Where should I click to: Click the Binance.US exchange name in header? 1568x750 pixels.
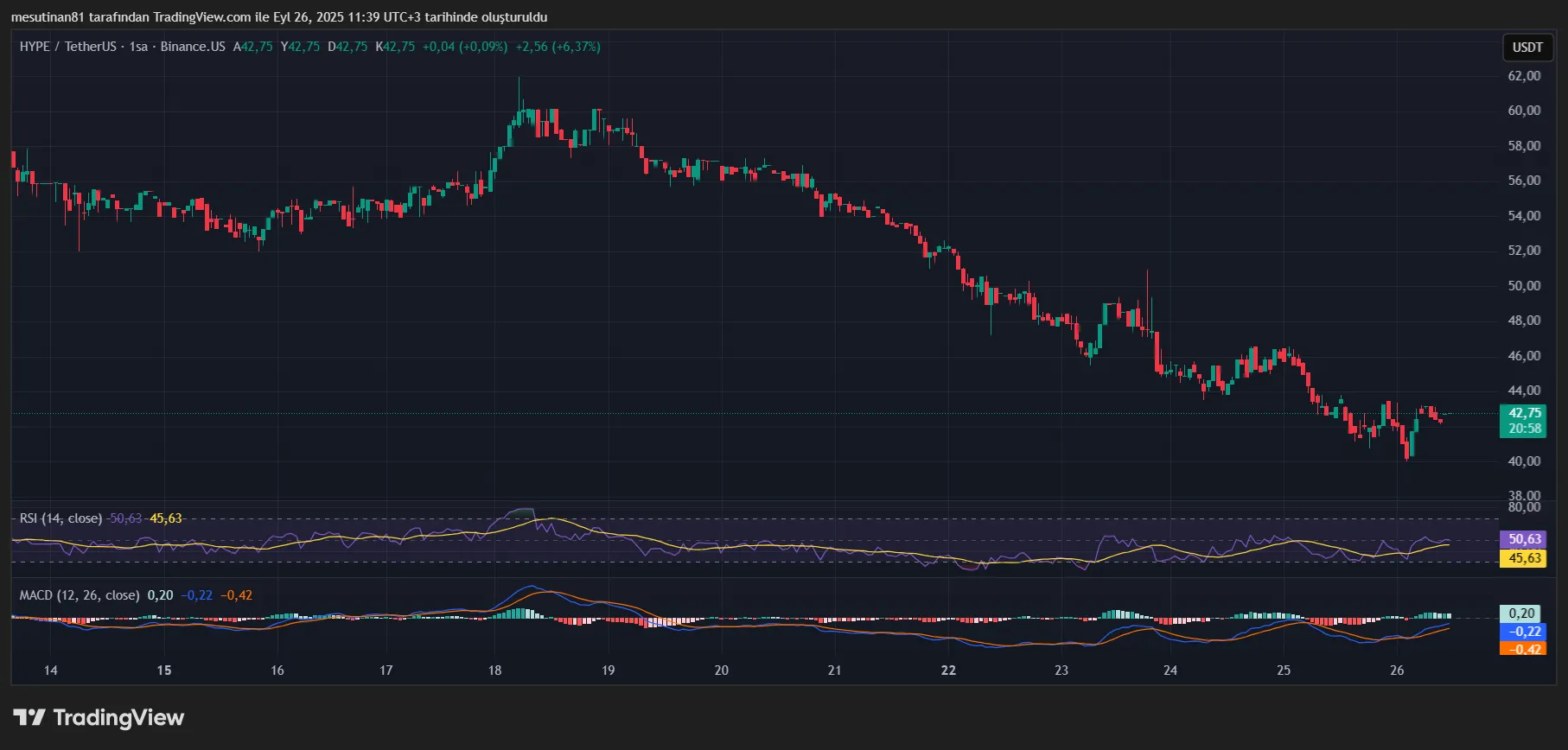point(193,47)
